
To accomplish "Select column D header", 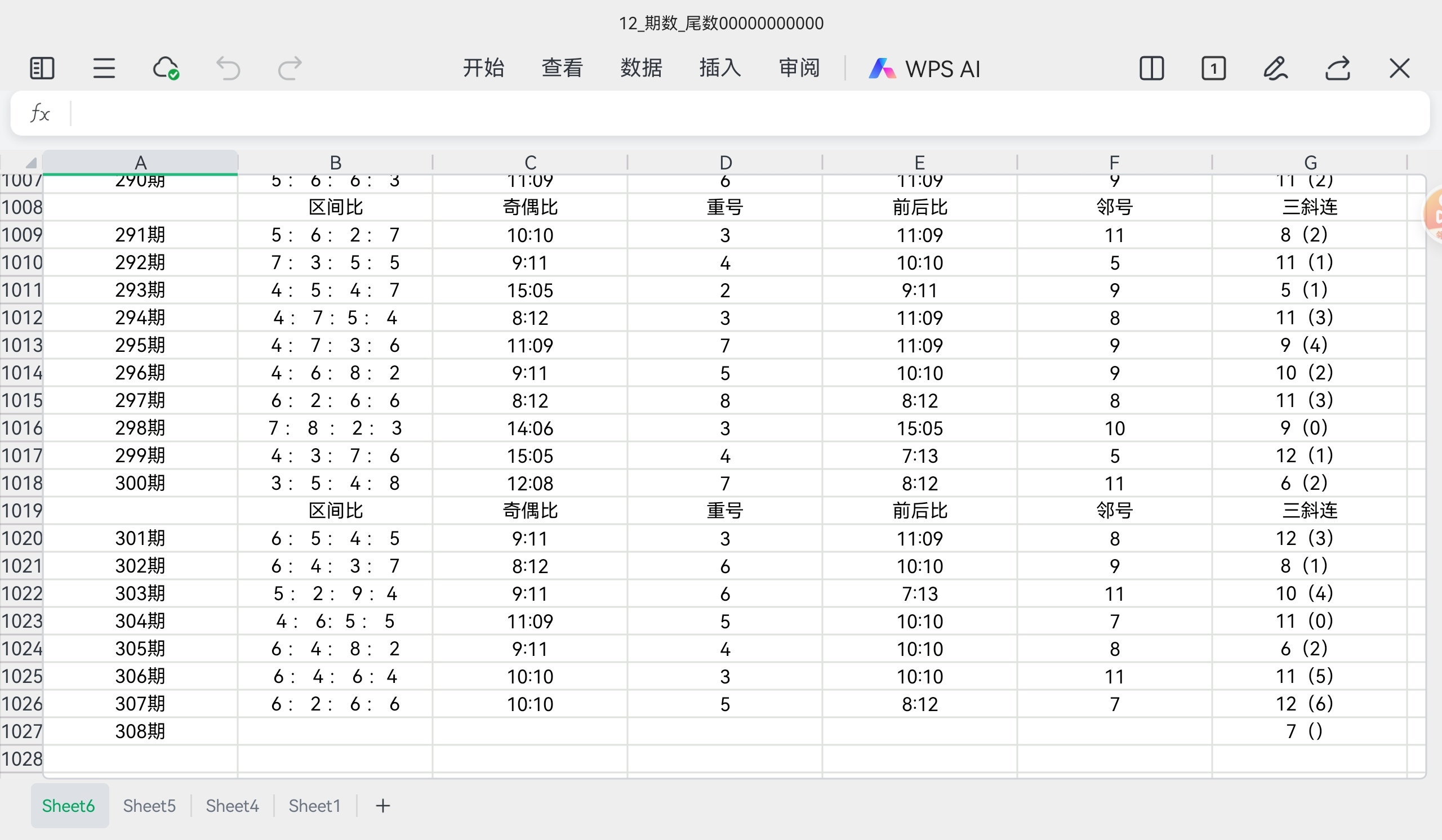I will point(725,162).
